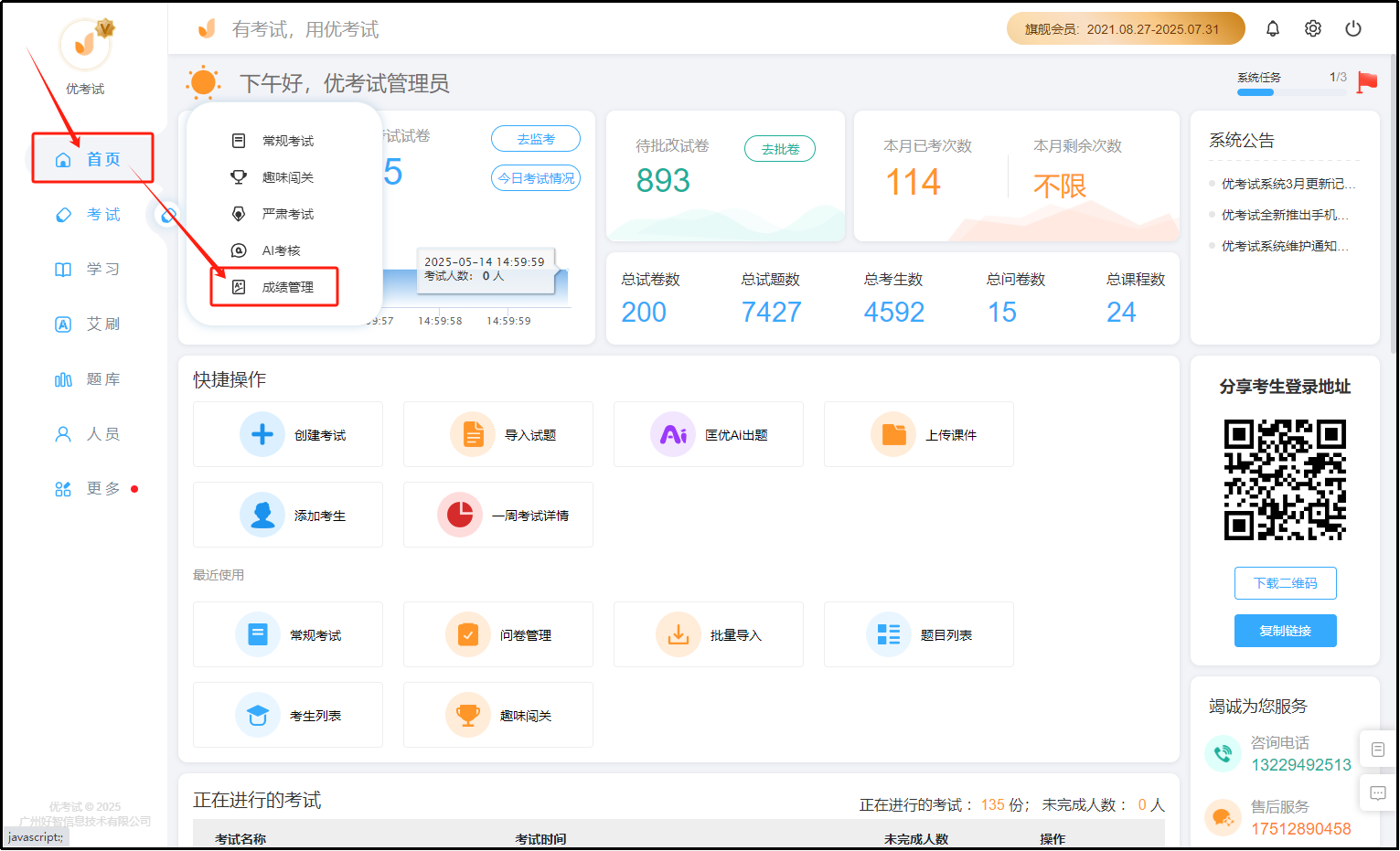Click the 考试名称 column header
The height and width of the screenshot is (851, 1400).
(x=240, y=839)
